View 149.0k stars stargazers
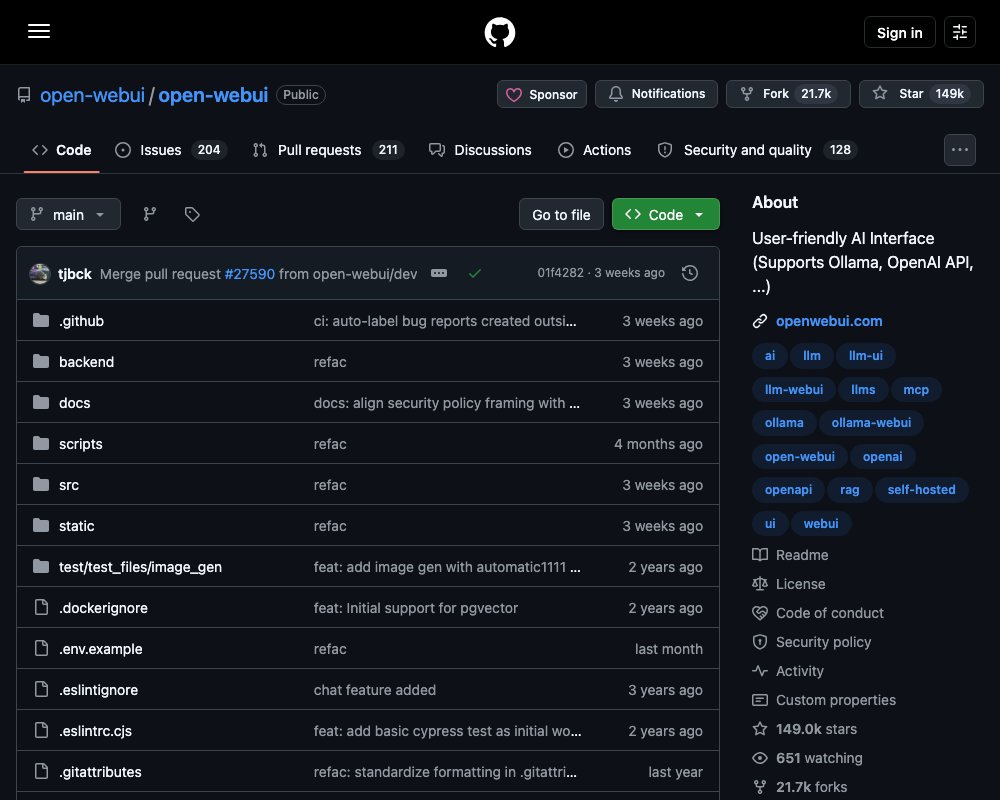 point(805,729)
